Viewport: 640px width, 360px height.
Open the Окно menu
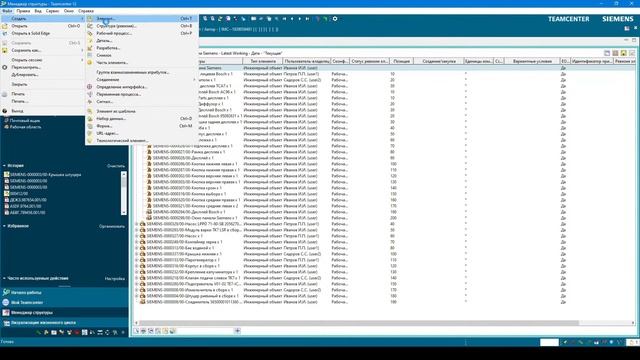[x=69, y=11]
